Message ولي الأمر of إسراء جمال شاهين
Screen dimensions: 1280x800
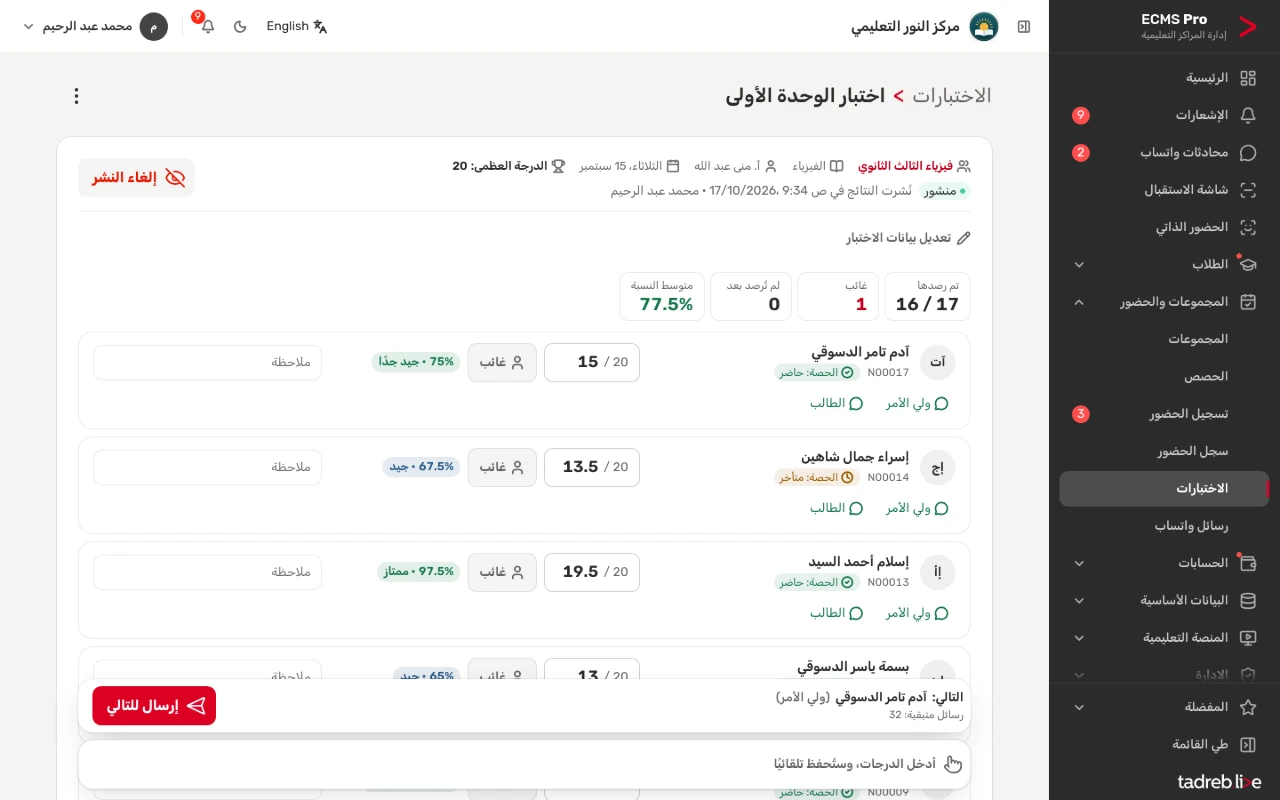click(917, 508)
